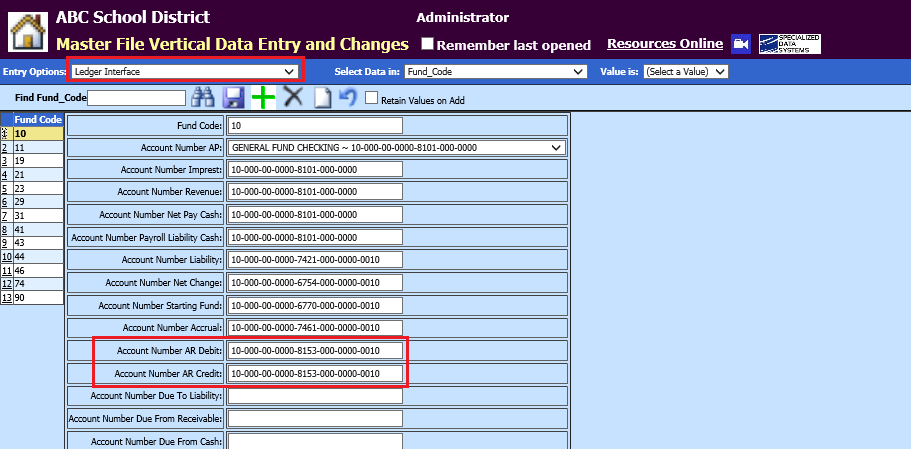Click the Find Fund_Code search field
This screenshot has width=911, height=449.
point(137,98)
